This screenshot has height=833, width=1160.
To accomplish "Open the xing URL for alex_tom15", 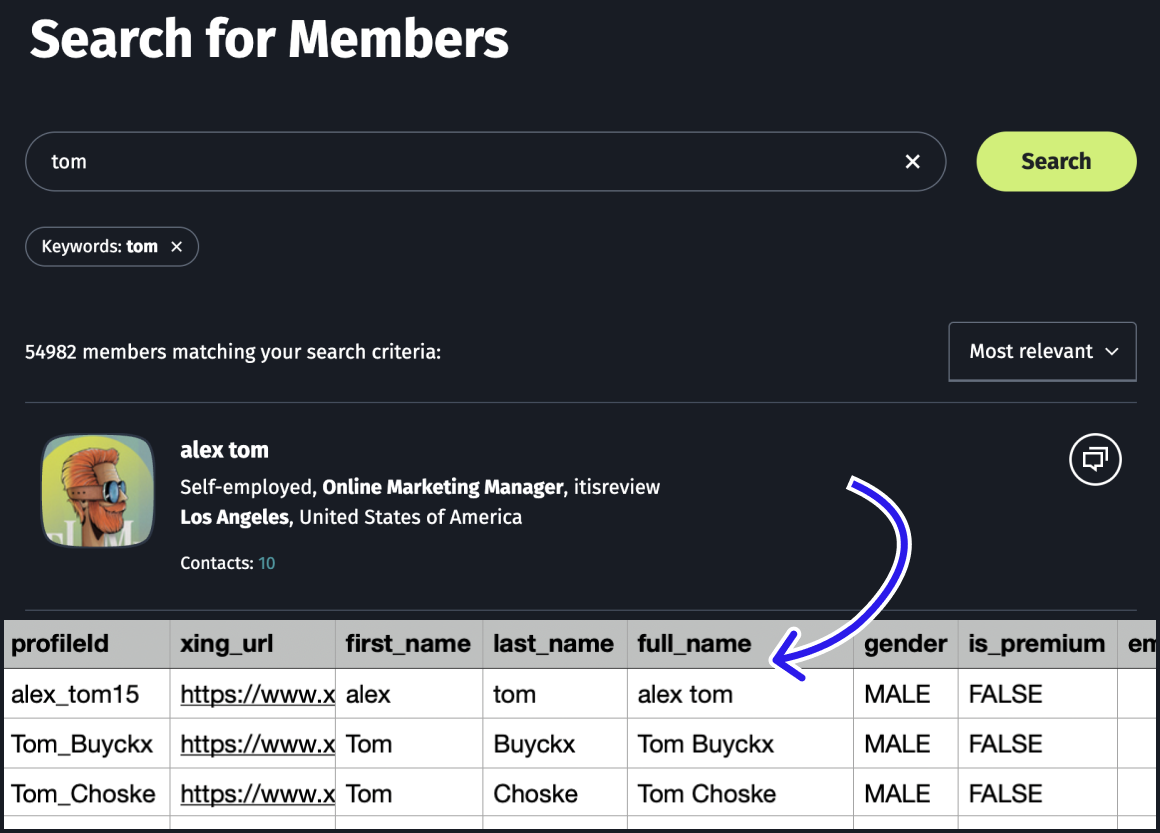I will pos(257,694).
